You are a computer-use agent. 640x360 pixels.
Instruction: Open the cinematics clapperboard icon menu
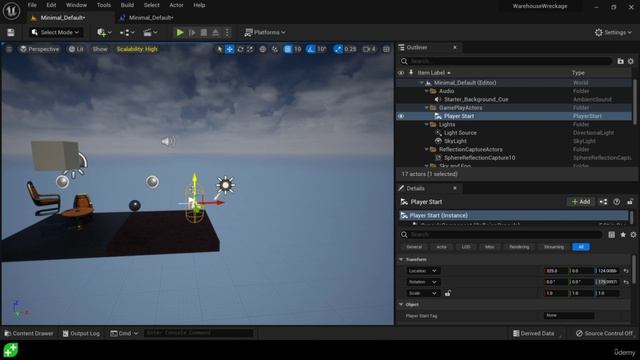pyautogui.click(x=150, y=33)
